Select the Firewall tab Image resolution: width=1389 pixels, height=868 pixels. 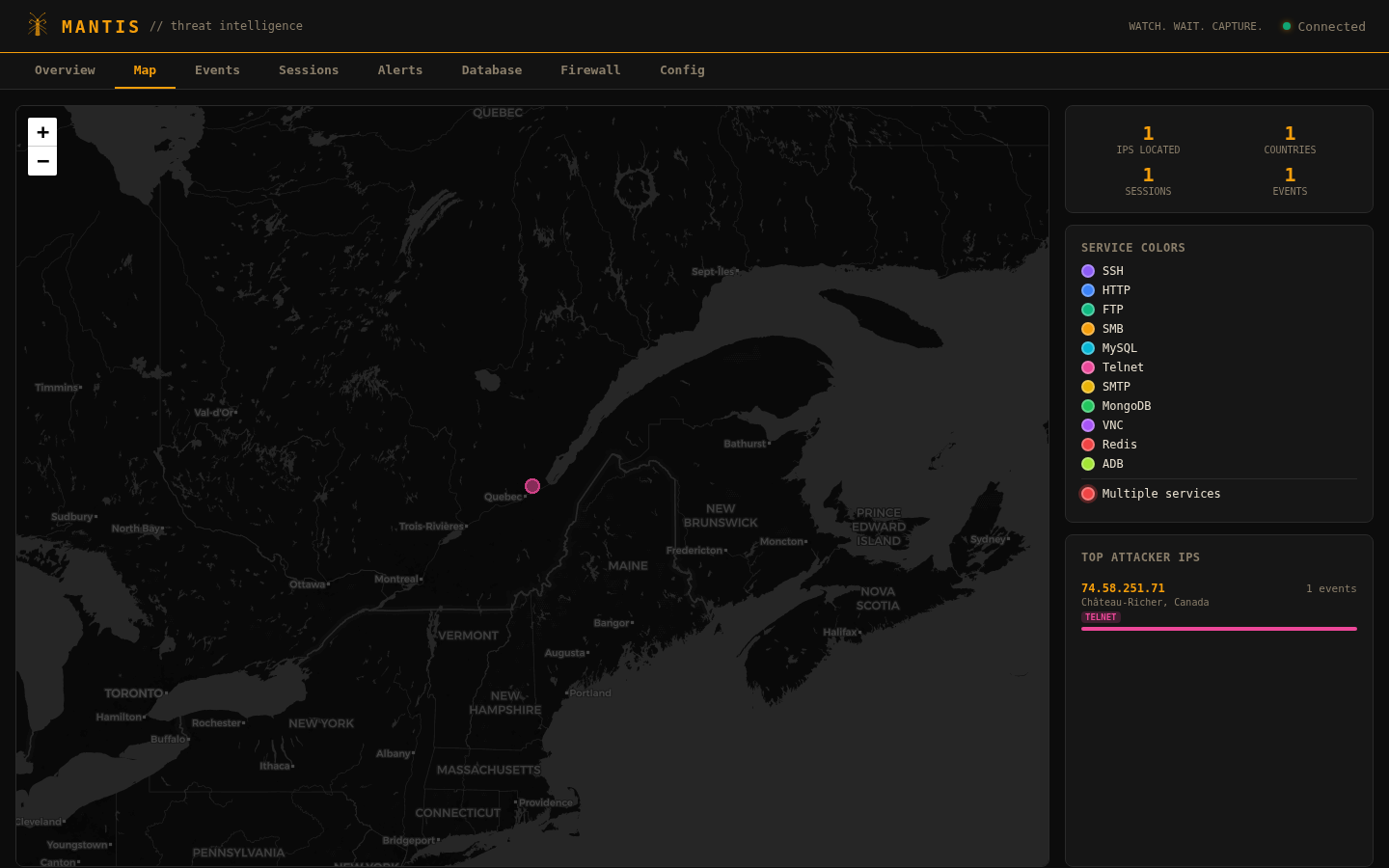tap(590, 70)
